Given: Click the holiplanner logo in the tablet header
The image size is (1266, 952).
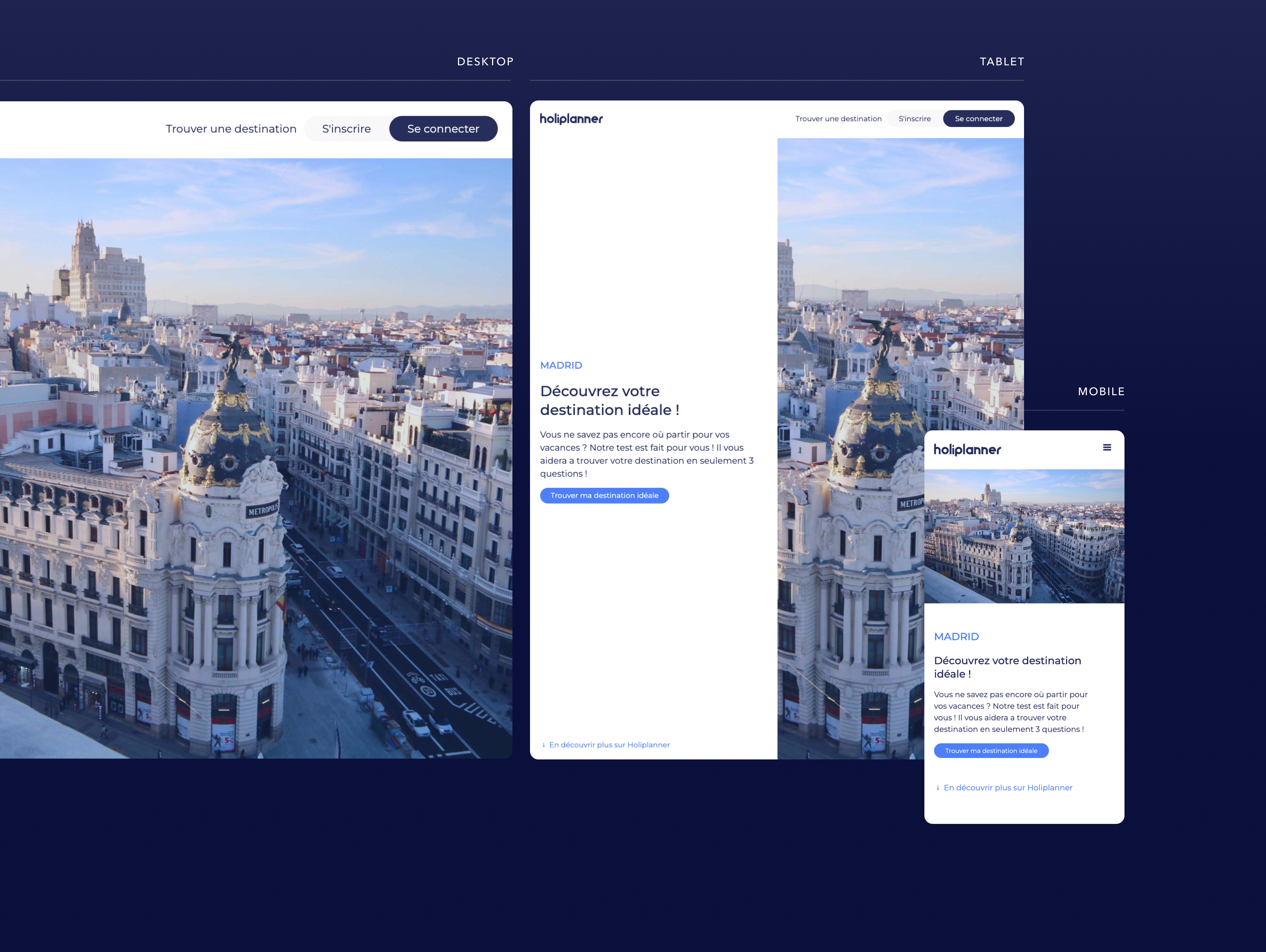Looking at the screenshot, I should 572,119.
